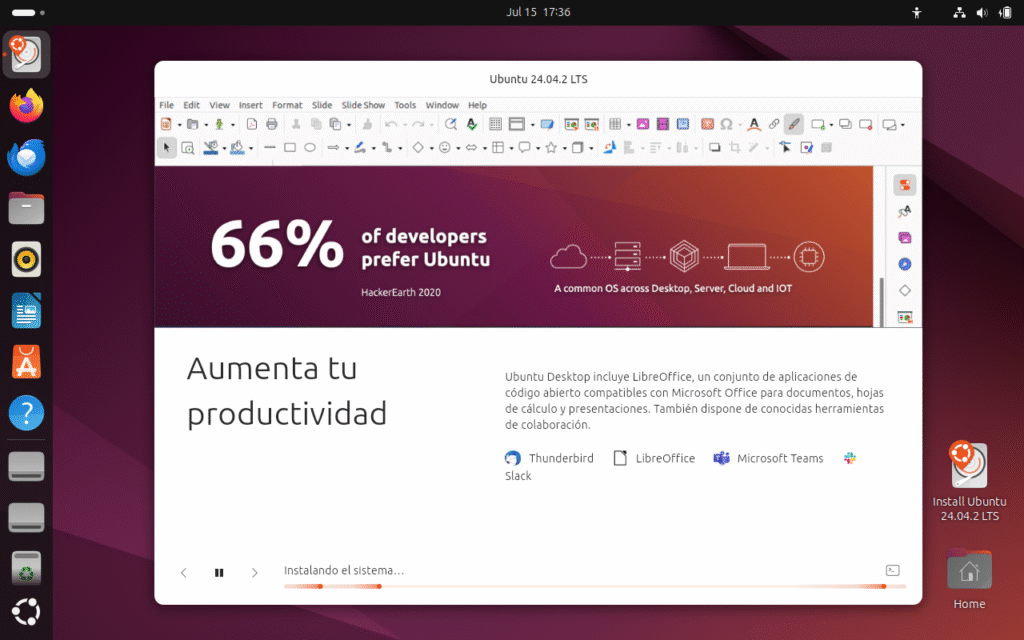Click the LibreOffice label in the app list

665,458
